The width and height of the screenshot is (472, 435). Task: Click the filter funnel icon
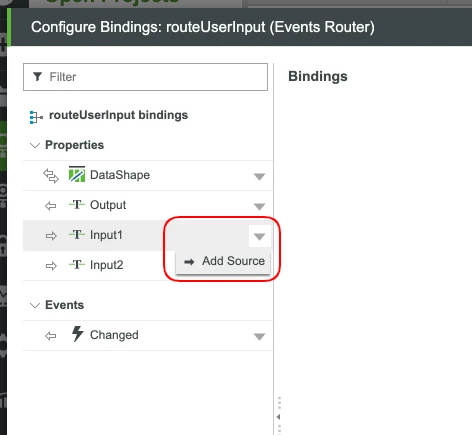pos(37,77)
